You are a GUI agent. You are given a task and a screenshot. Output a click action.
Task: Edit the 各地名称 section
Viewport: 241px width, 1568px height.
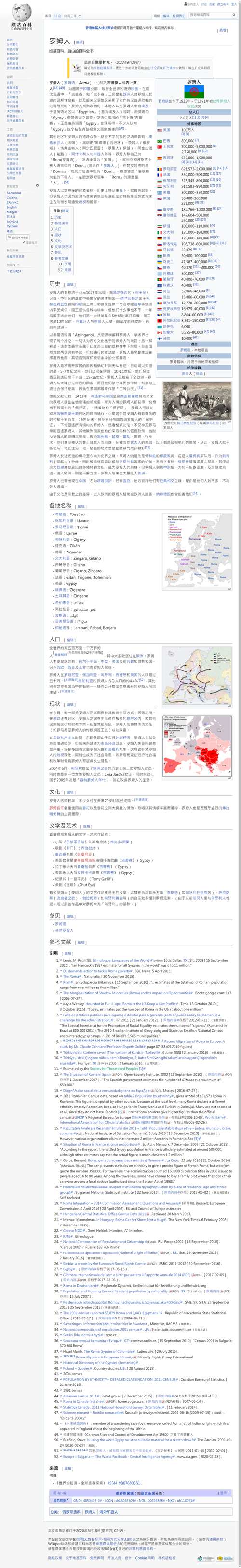[81, 506]
